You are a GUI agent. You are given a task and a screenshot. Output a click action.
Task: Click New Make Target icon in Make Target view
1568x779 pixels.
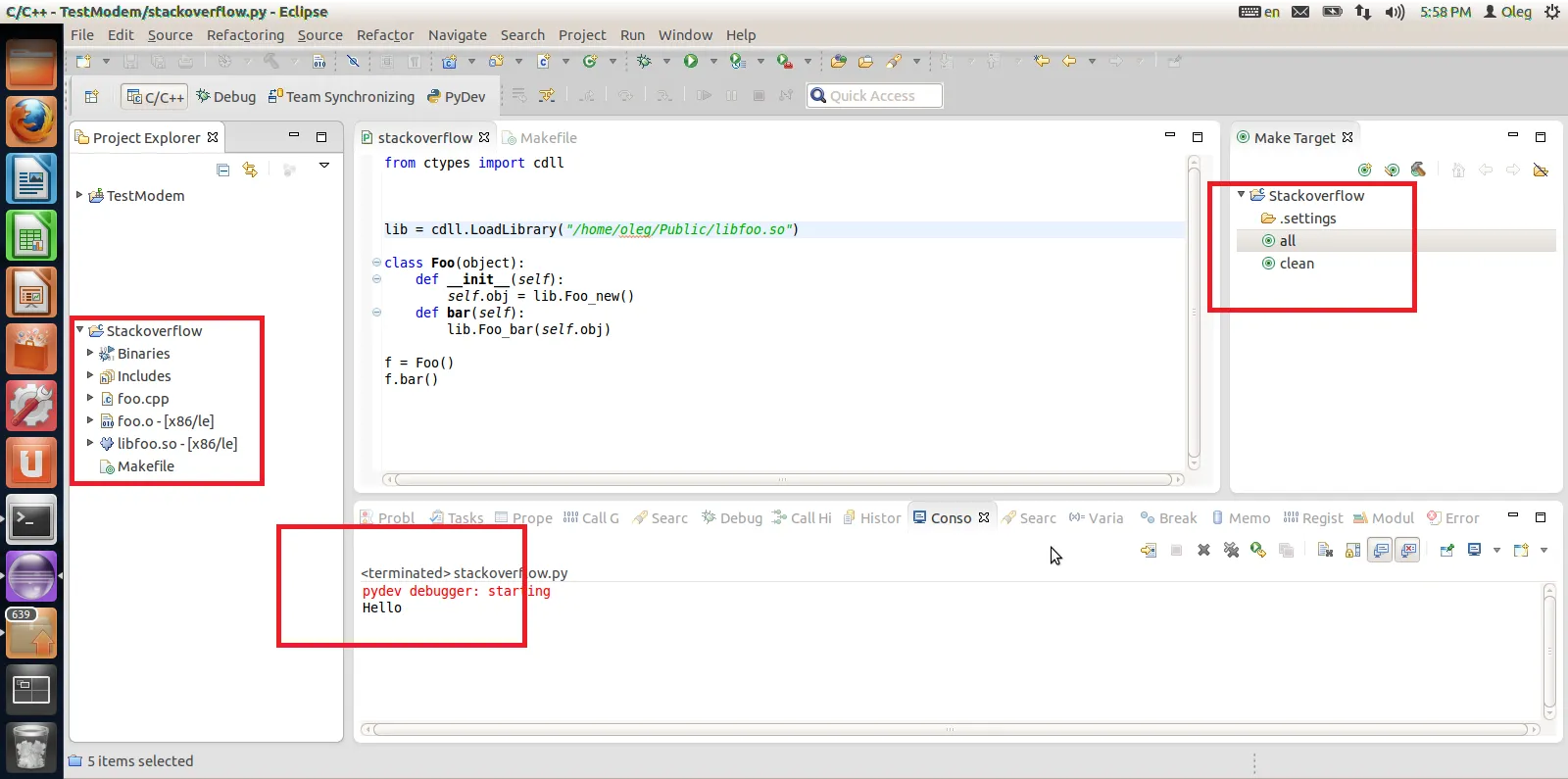pos(1365,170)
